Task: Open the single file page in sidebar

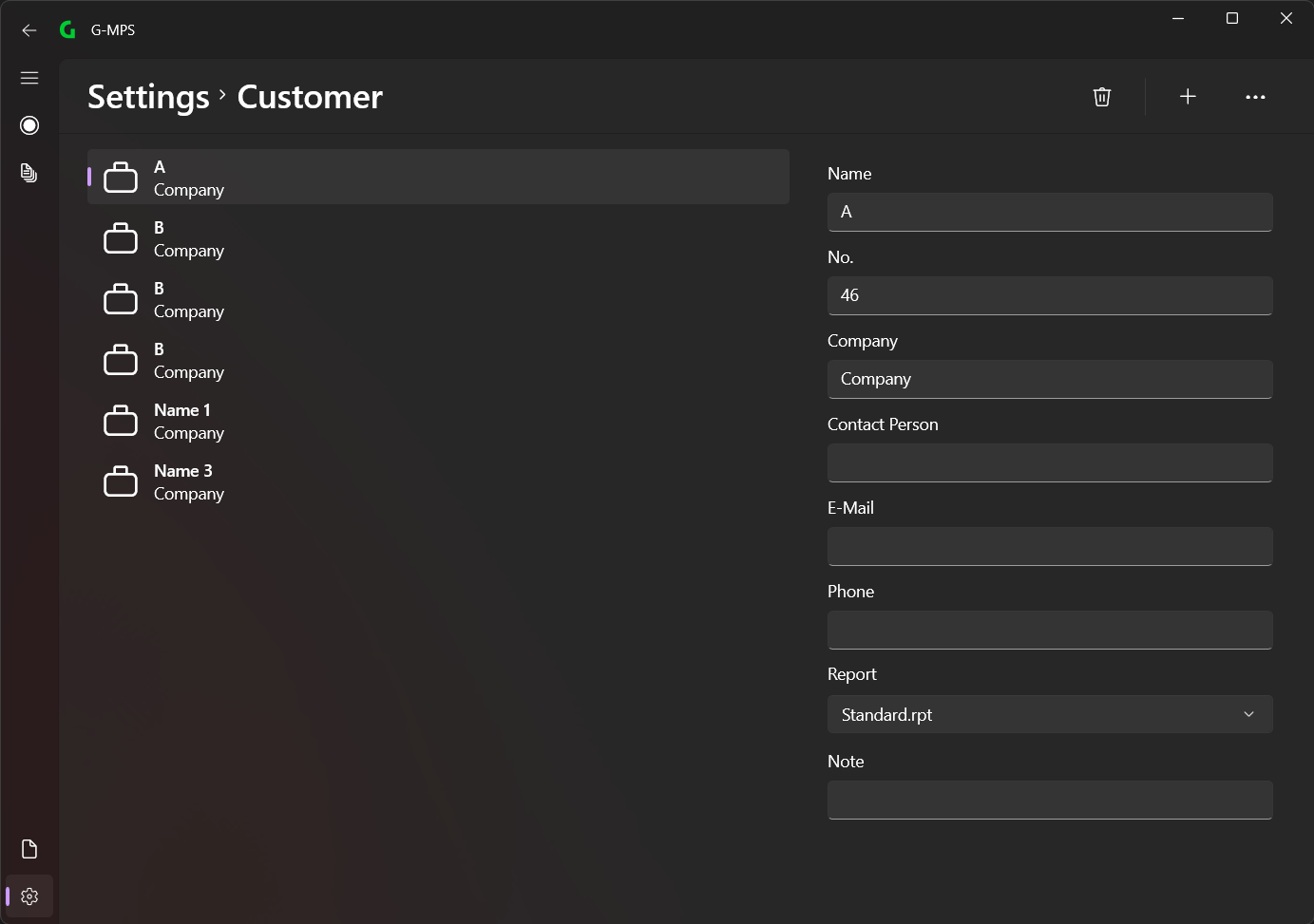Action: (x=29, y=849)
